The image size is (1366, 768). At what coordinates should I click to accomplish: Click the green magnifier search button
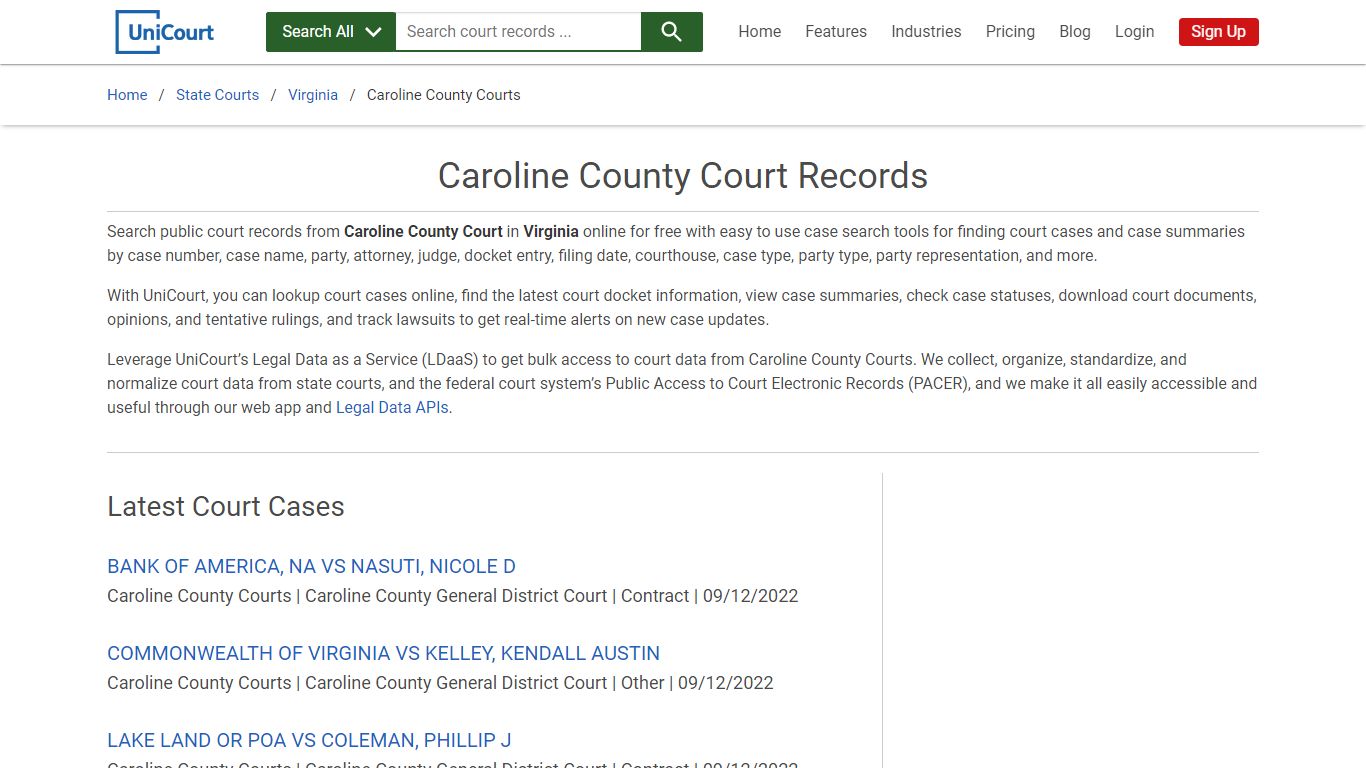coord(672,32)
